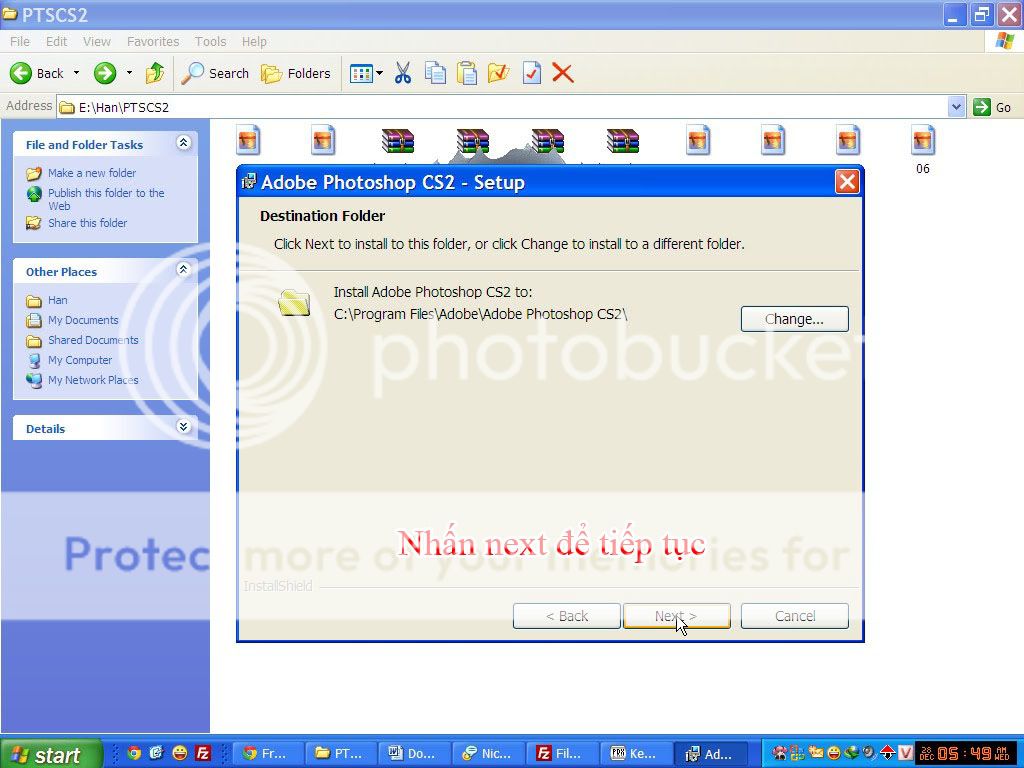Cancel the Adobe Photoshop CS2 setup
The width and height of the screenshot is (1024, 768).
click(x=795, y=616)
